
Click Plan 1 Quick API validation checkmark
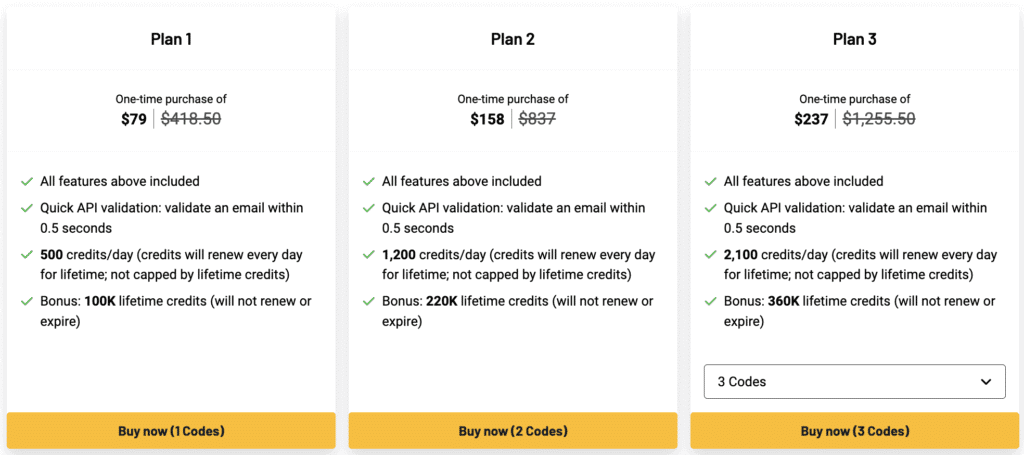click(26, 209)
